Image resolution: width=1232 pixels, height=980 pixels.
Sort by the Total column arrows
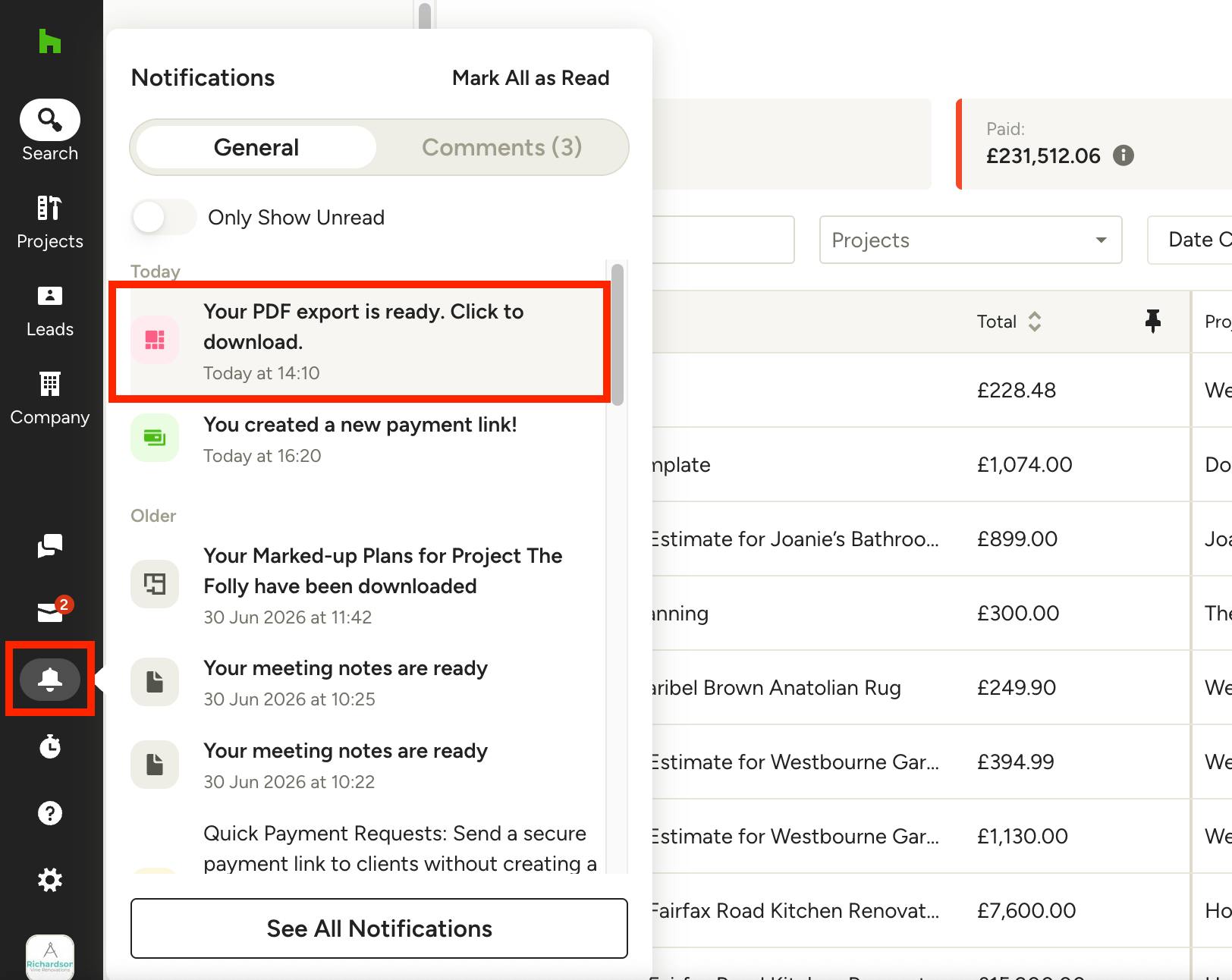pyautogui.click(x=1034, y=322)
